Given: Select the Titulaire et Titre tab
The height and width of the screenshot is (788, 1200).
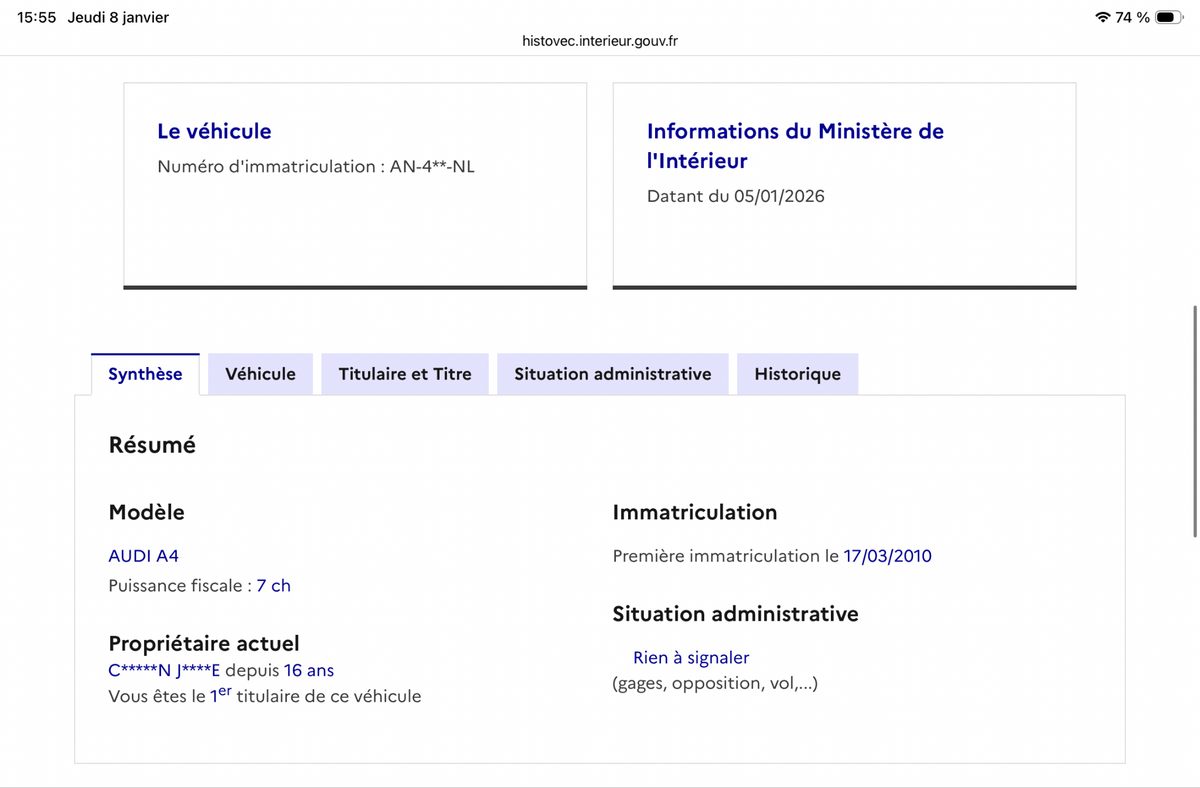Looking at the screenshot, I should [405, 374].
